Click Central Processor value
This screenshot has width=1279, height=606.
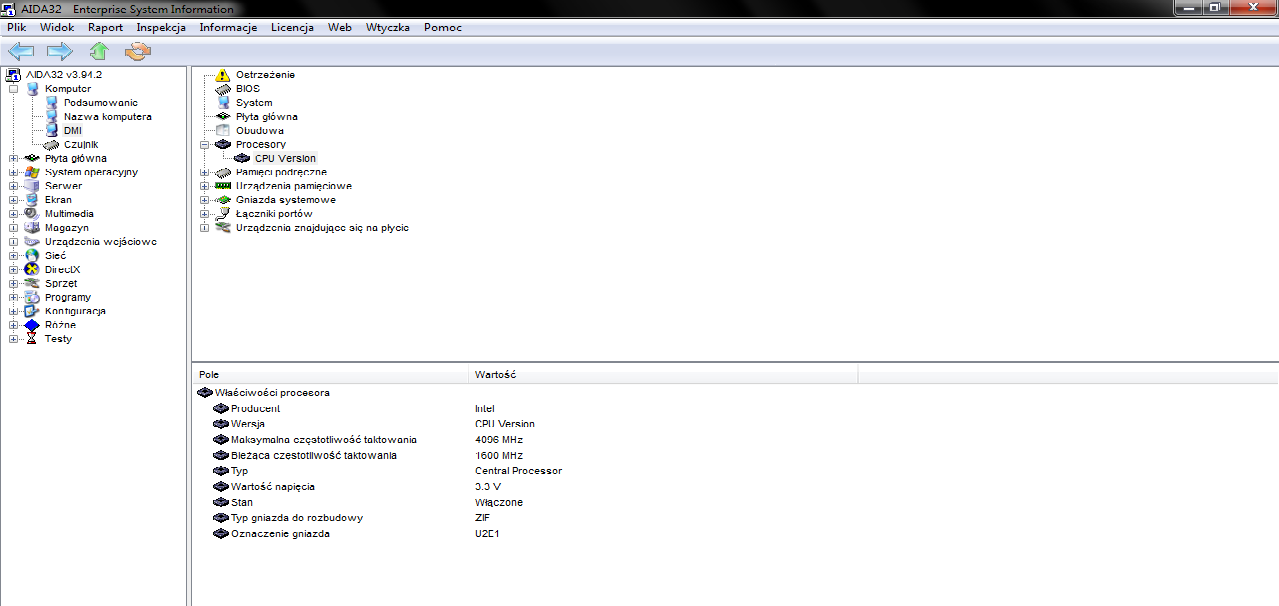click(x=518, y=471)
